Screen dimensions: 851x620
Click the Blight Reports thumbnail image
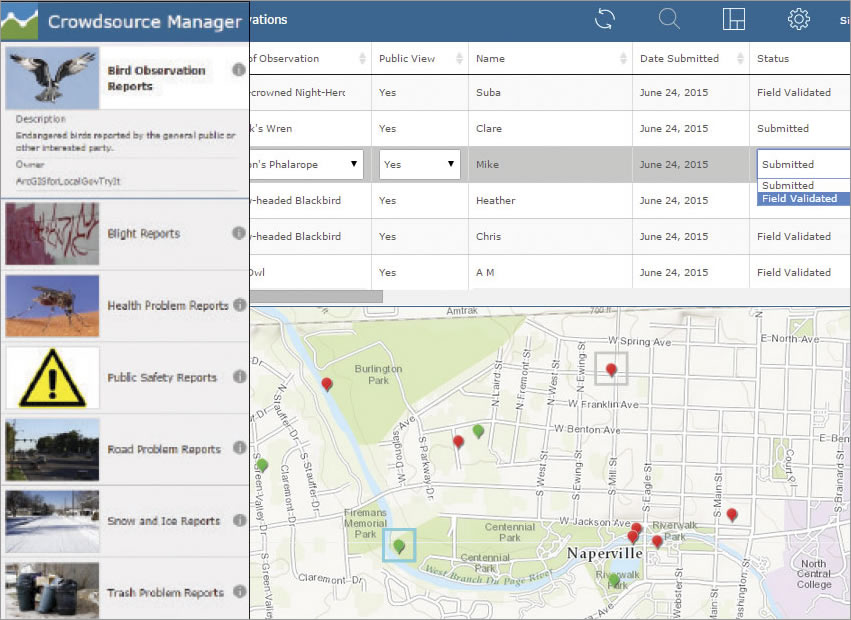tap(51, 233)
